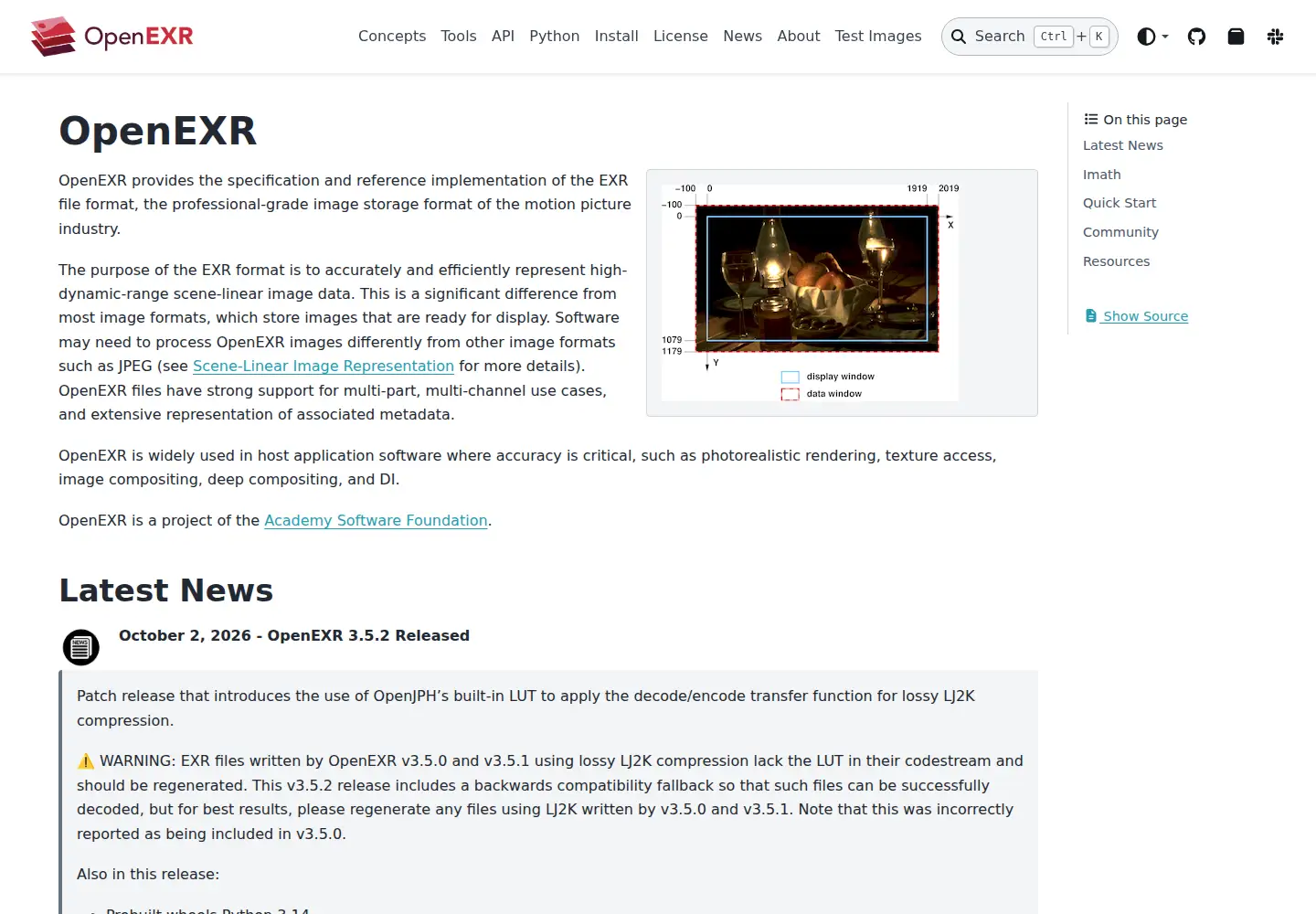
Task: Open the Test Images page
Action: (877, 37)
